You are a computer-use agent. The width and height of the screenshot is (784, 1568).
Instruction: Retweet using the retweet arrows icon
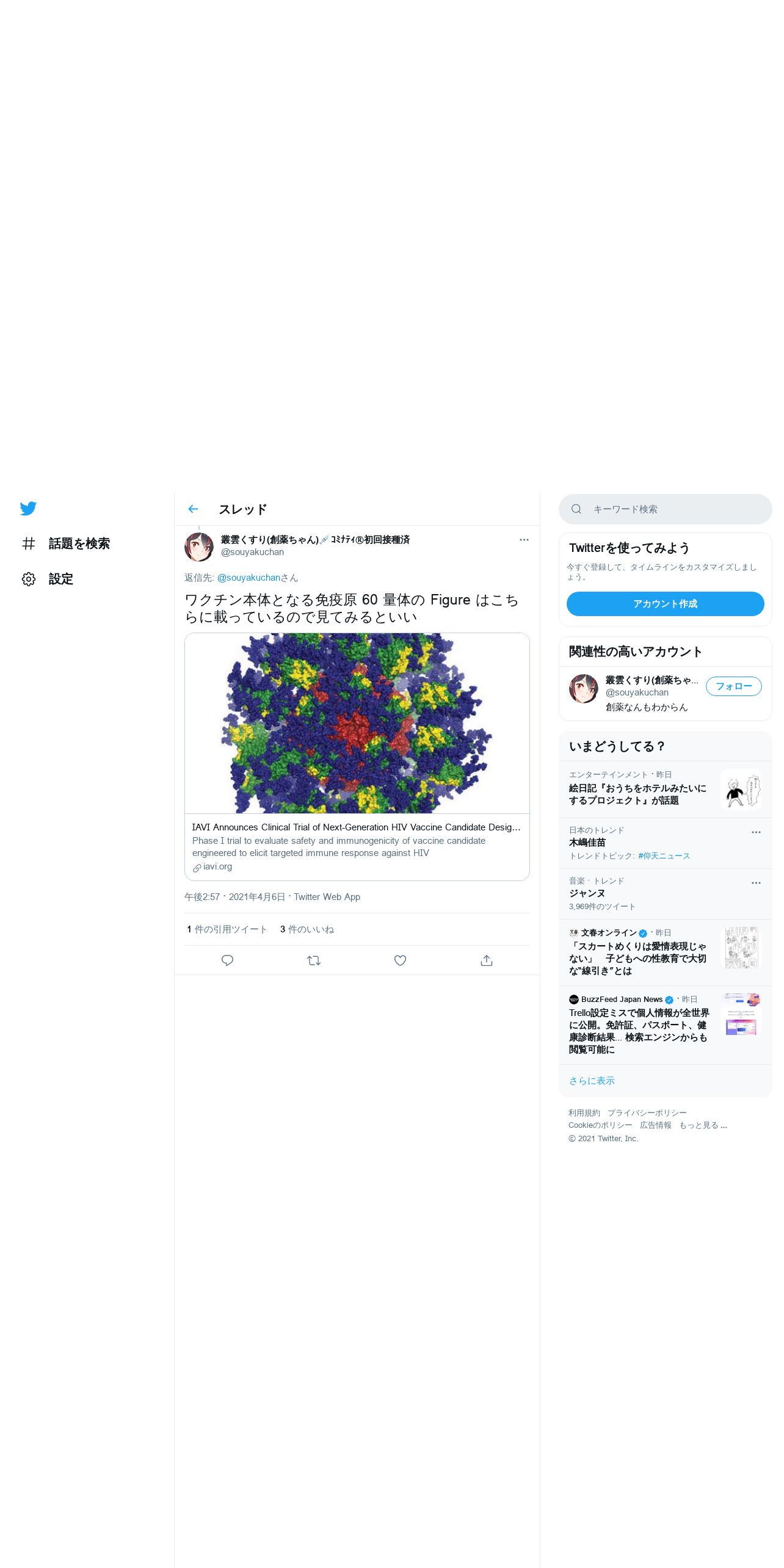pyautogui.click(x=314, y=960)
